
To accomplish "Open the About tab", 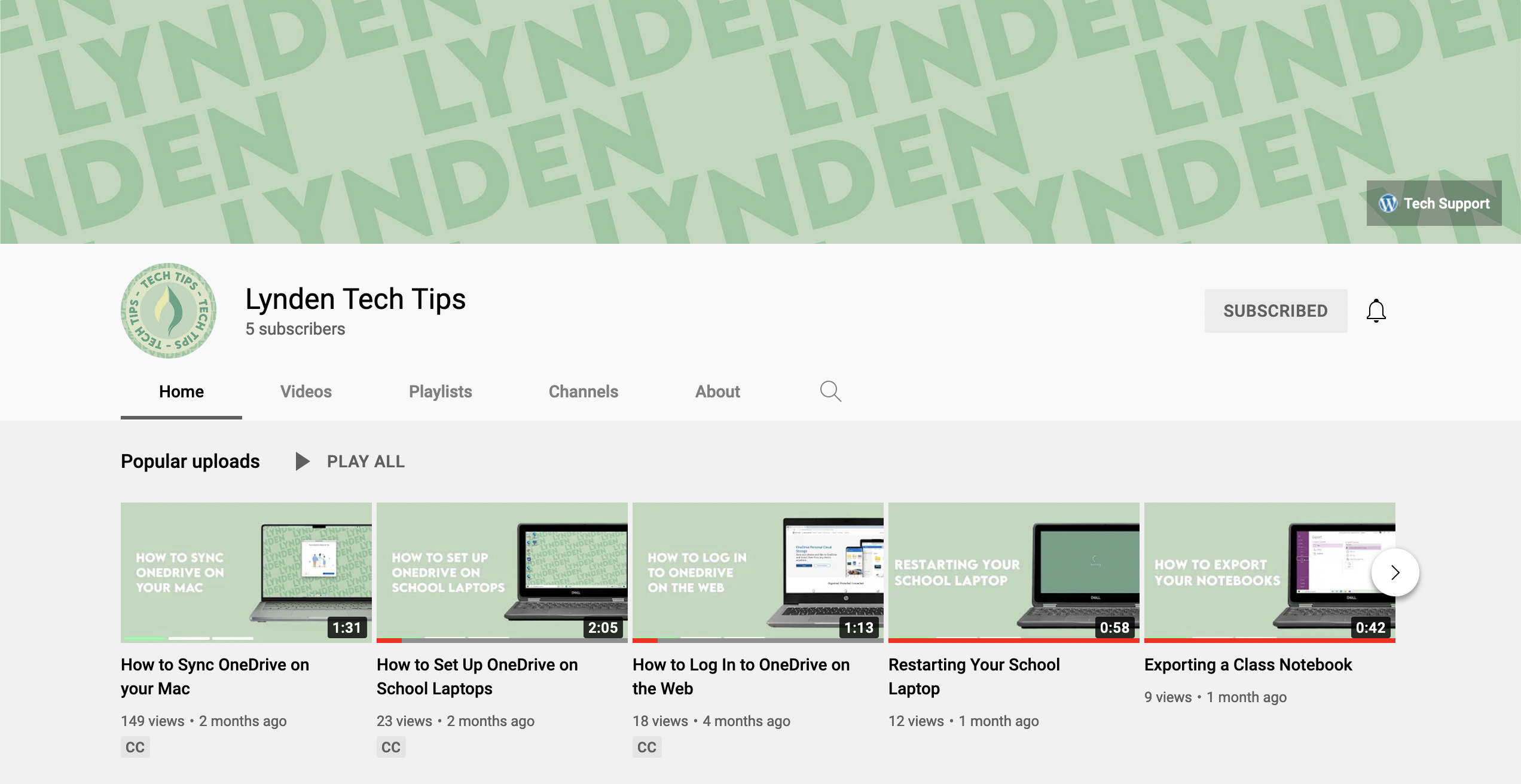I will point(717,391).
